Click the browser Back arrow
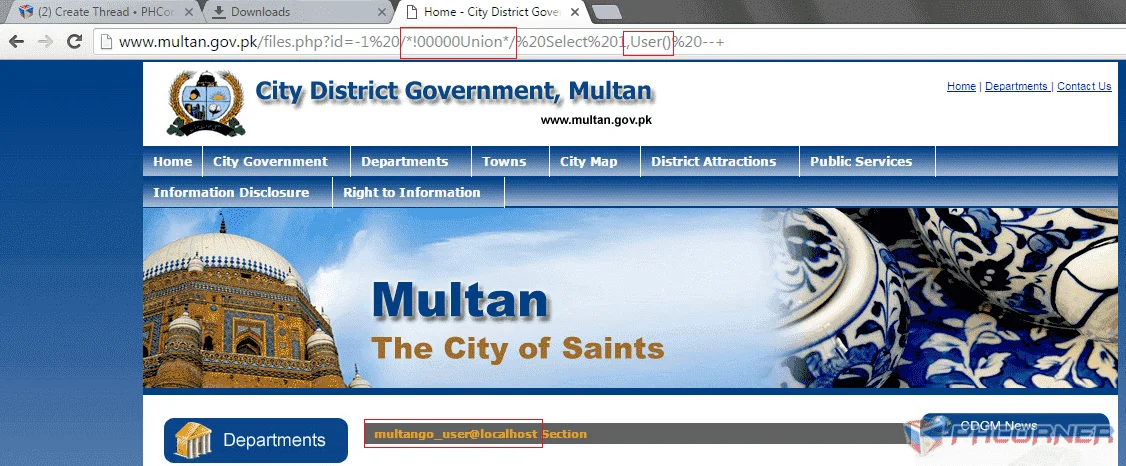Image resolution: width=1126 pixels, height=466 pixels. [x=16, y=42]
